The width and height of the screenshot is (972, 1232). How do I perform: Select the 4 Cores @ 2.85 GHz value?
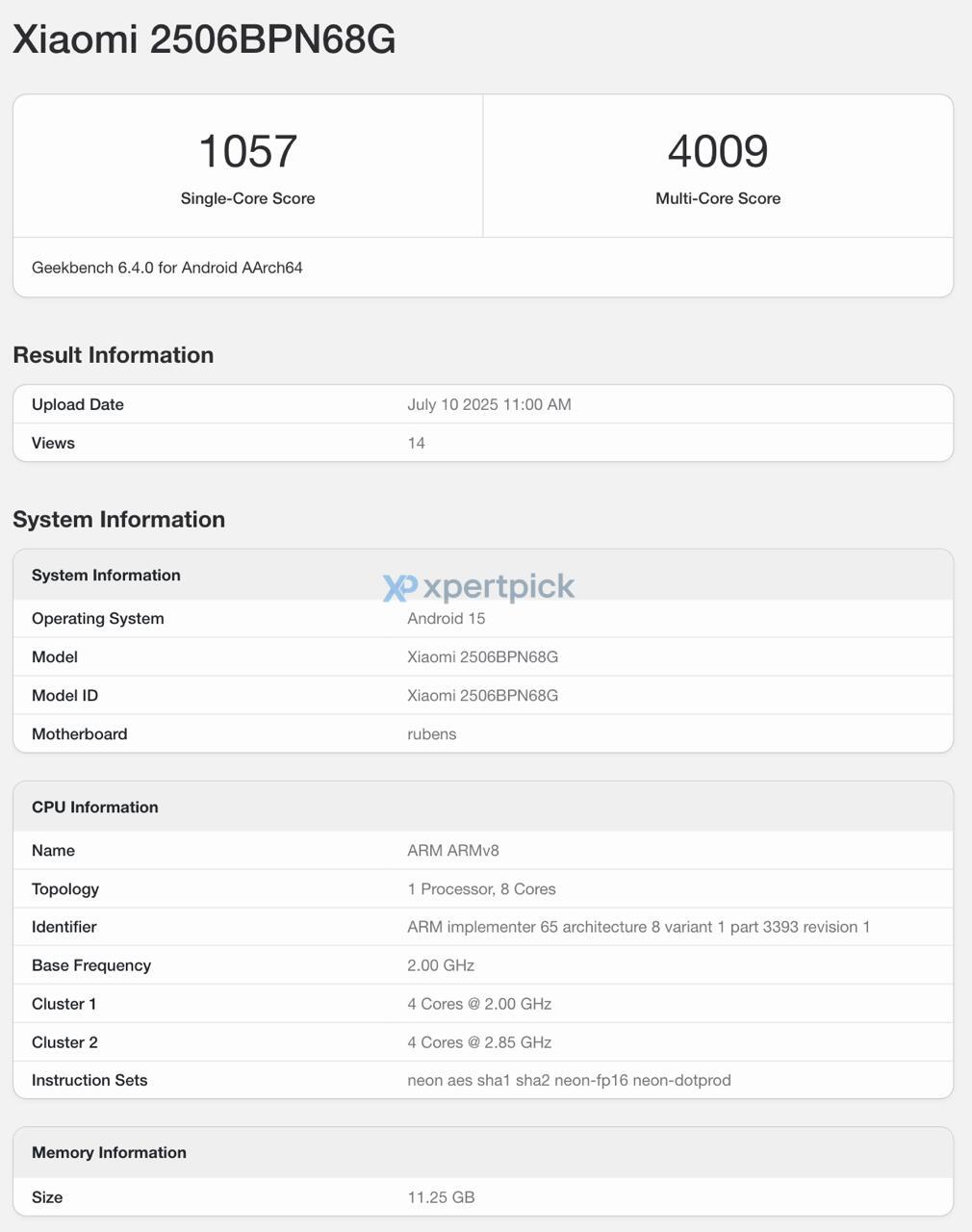tap(479, 1042)
